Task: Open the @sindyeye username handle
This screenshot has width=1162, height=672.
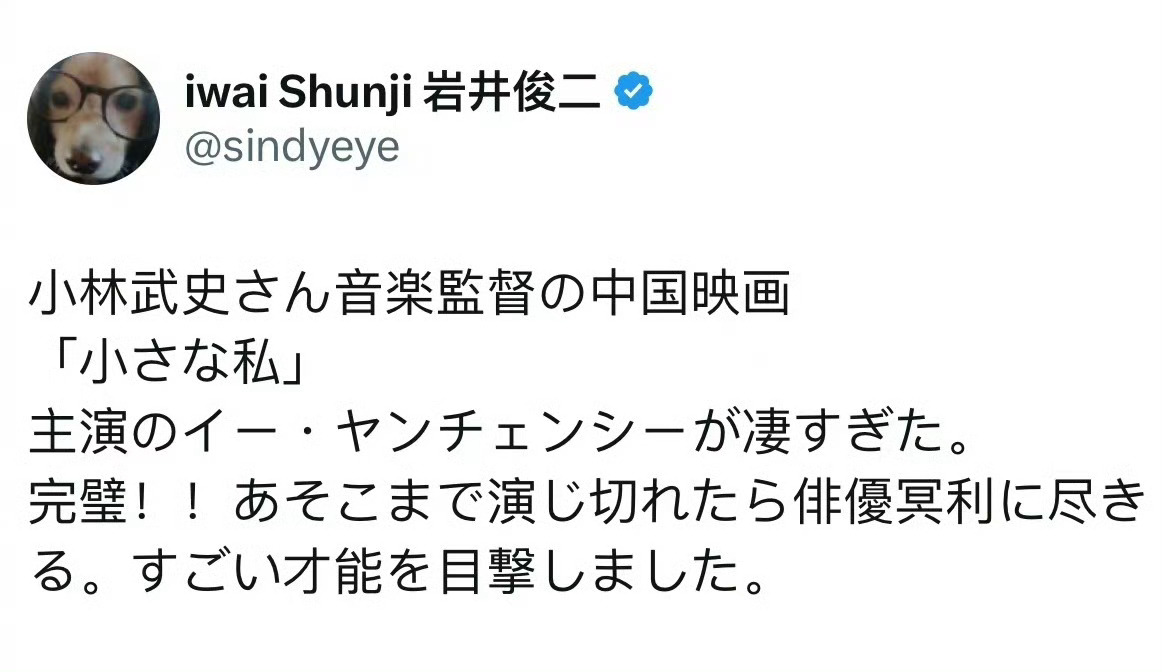Action: (291, 146)
